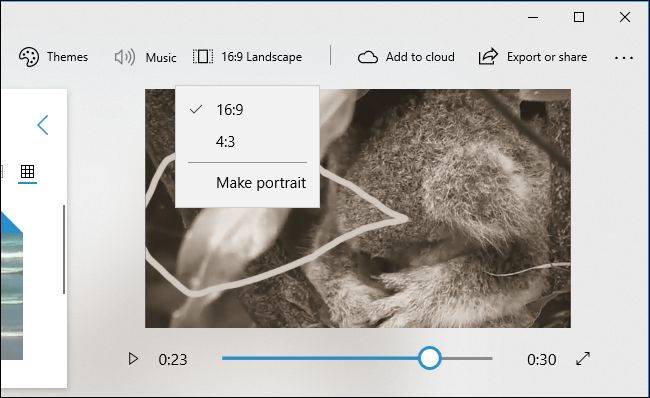The height and width of the screenshot is (398, 650).
Task: Click the Add to cloud text
Action: (420, 57)
